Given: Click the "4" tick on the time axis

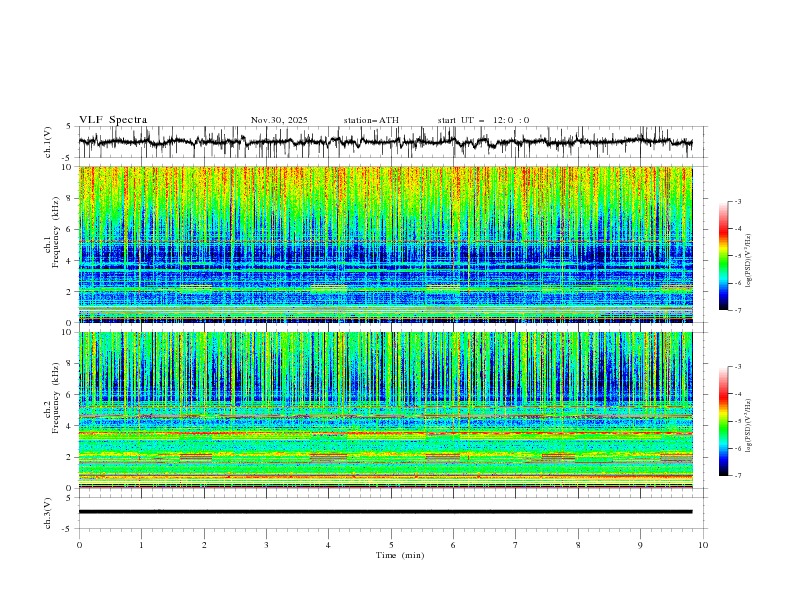Looking at the screenshot, I should click(328, 545).
